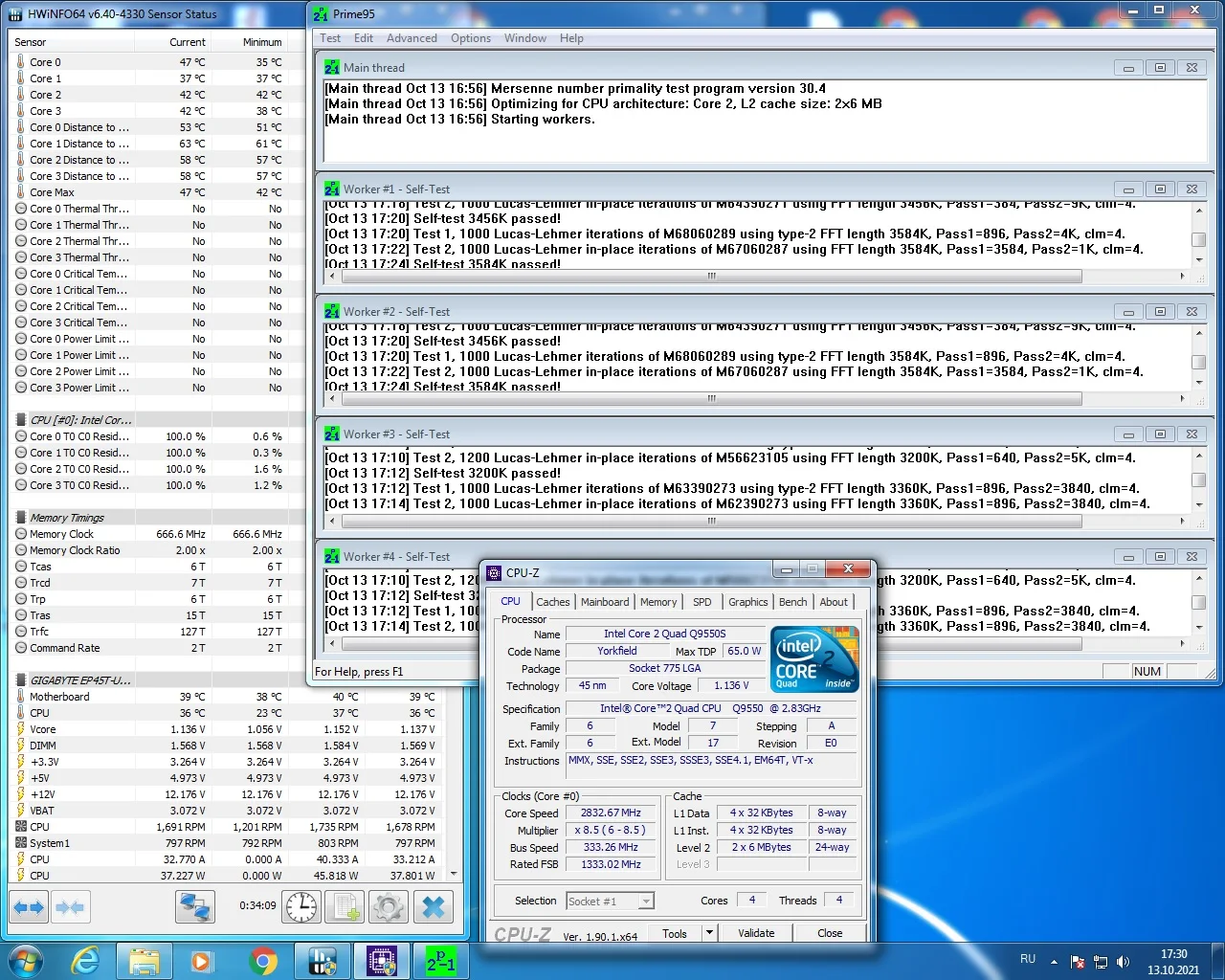
Task: Click the Validate button in CPU-Z
Action: coord(756,933)
